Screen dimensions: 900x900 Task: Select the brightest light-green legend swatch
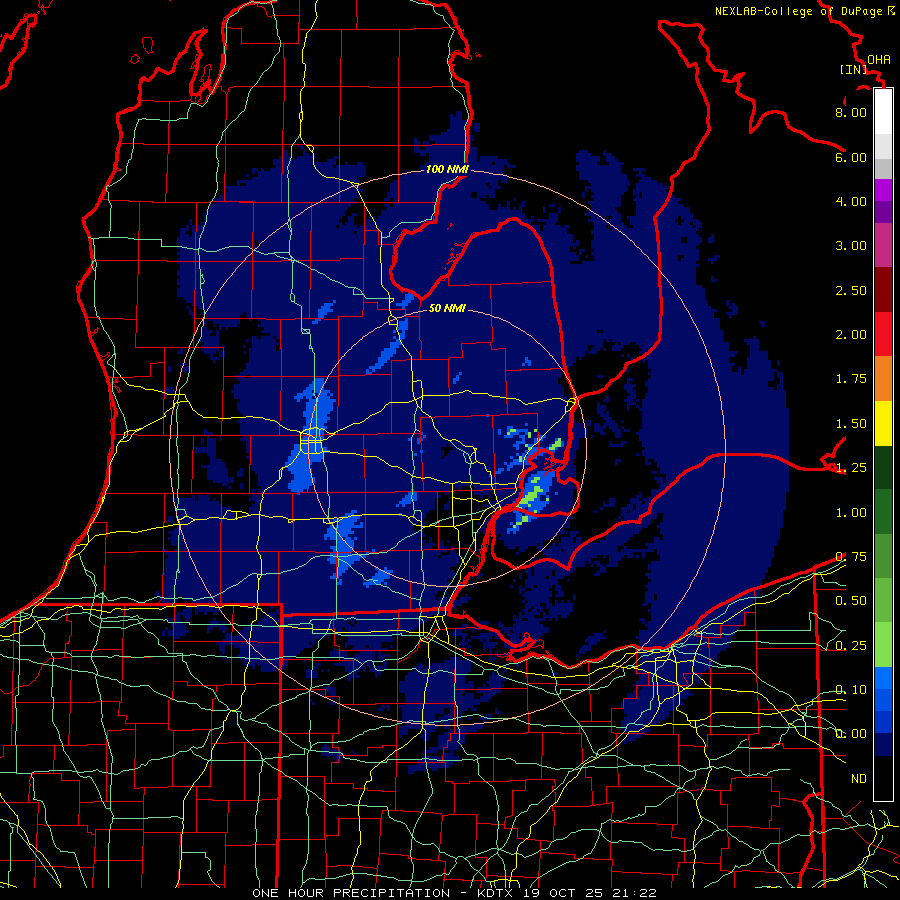tap(883, 645)
